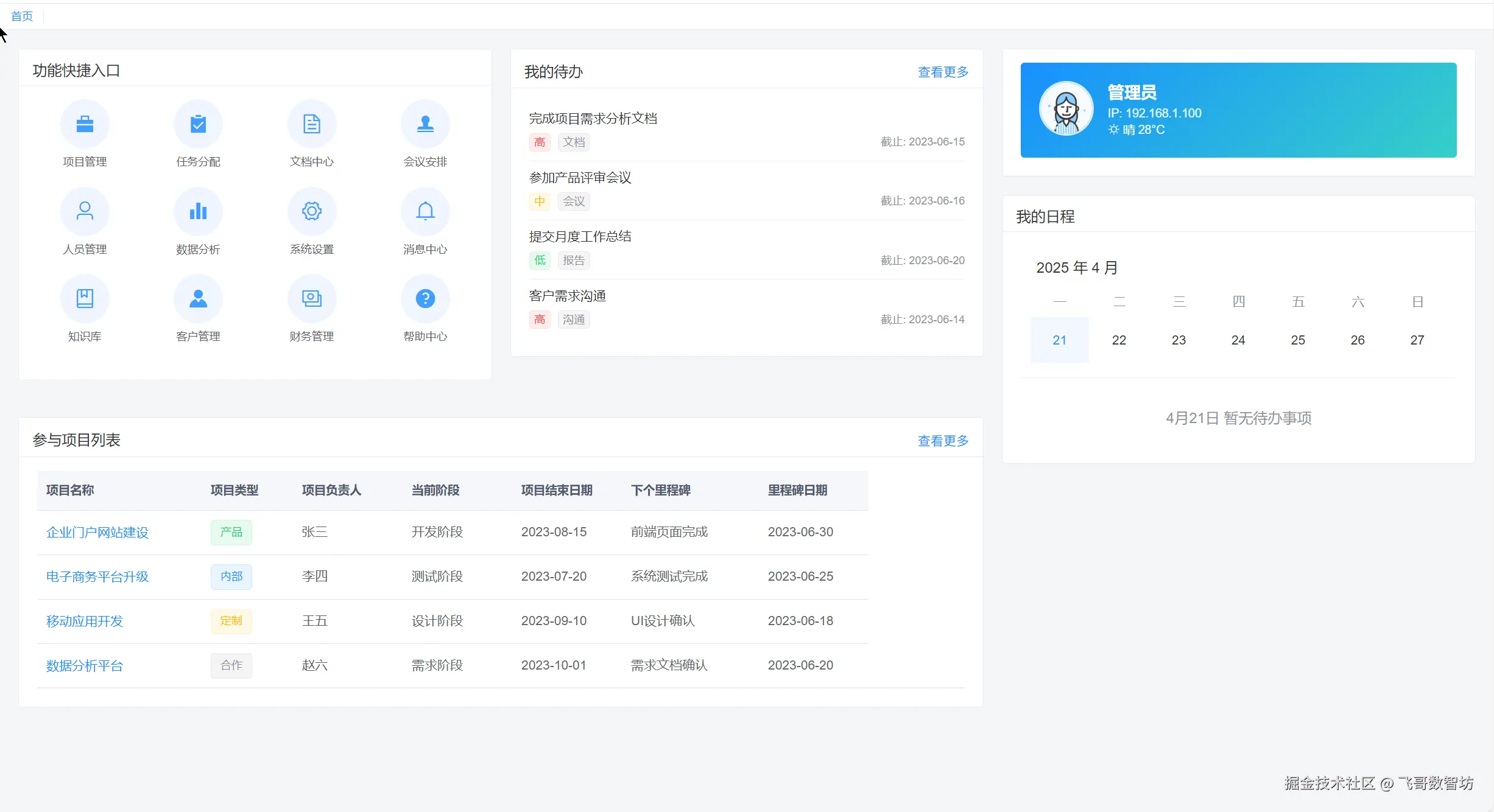The image size is (1494, 812).
Task: Click the milestone date 2023-06-30
Action: 800,533
